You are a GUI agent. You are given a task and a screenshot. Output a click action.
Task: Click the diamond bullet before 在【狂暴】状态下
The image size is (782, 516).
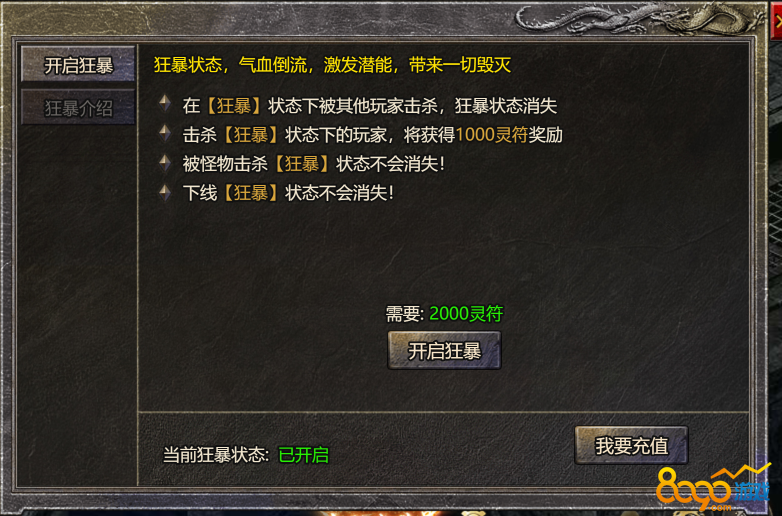(165, 104)
